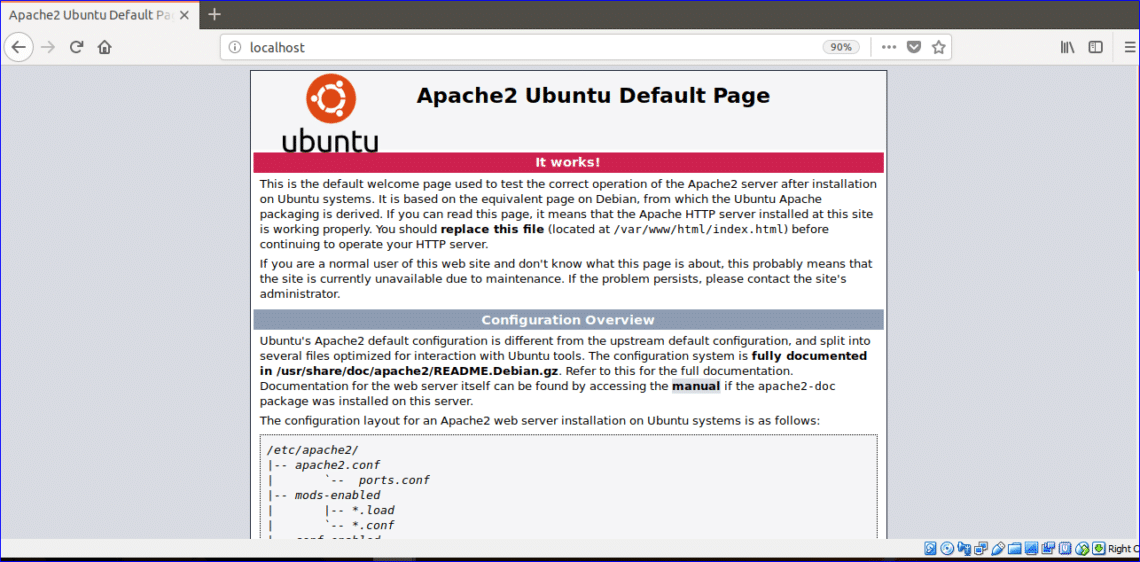Viewport: 1140px width, 562px height.
Task: Go to the Firefox home page
Action: coord(105,47)
